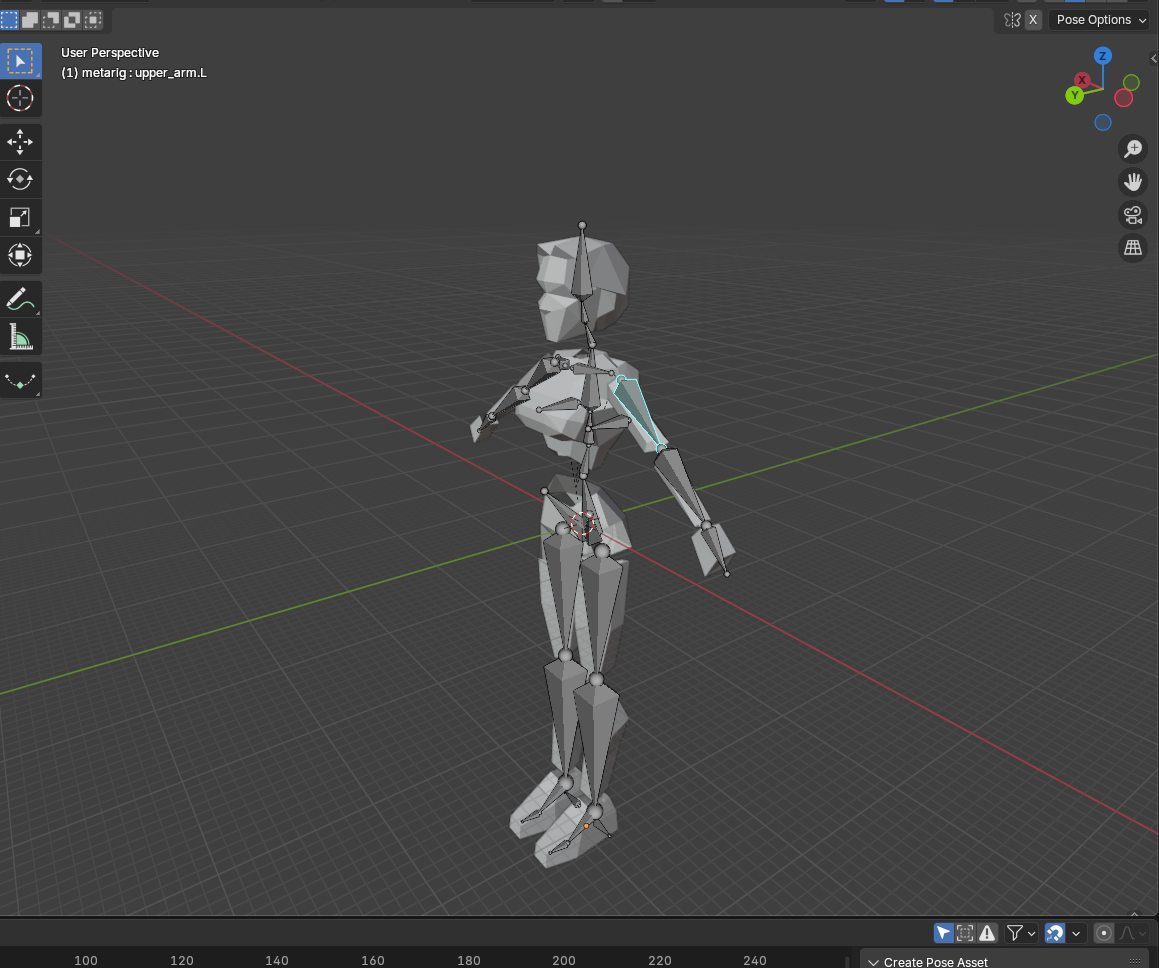Select the Select Box tool
Viewport: 1159px width, 968px height.
pos(20,61)
